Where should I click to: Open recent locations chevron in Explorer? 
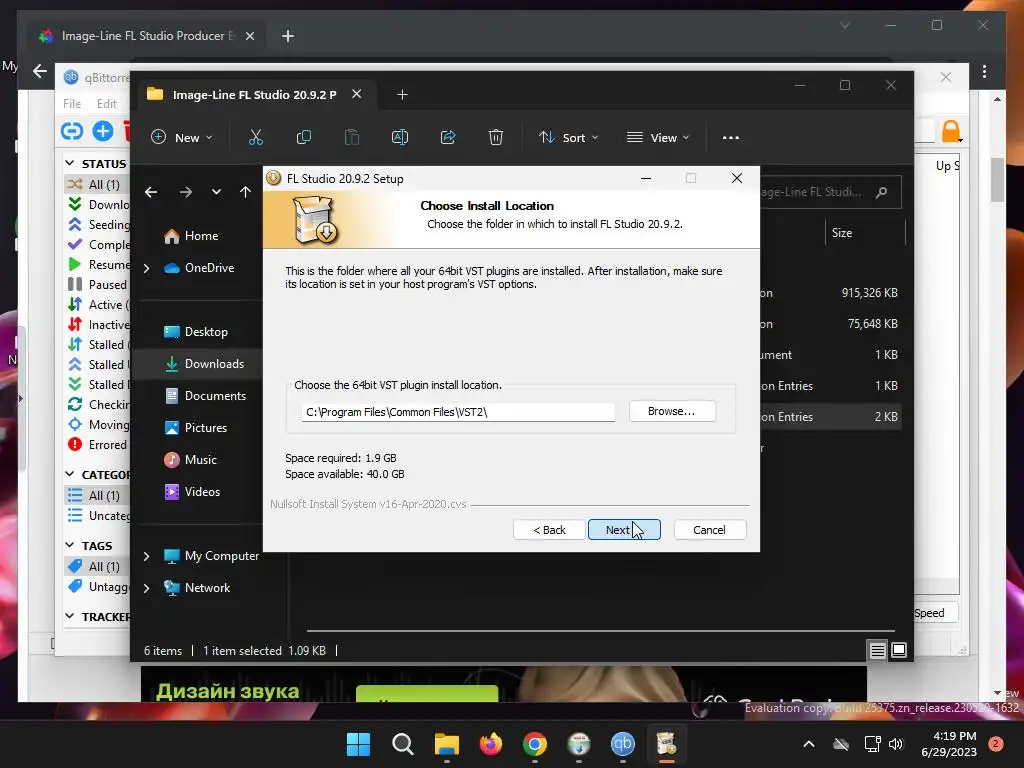[x=216, y=192]
